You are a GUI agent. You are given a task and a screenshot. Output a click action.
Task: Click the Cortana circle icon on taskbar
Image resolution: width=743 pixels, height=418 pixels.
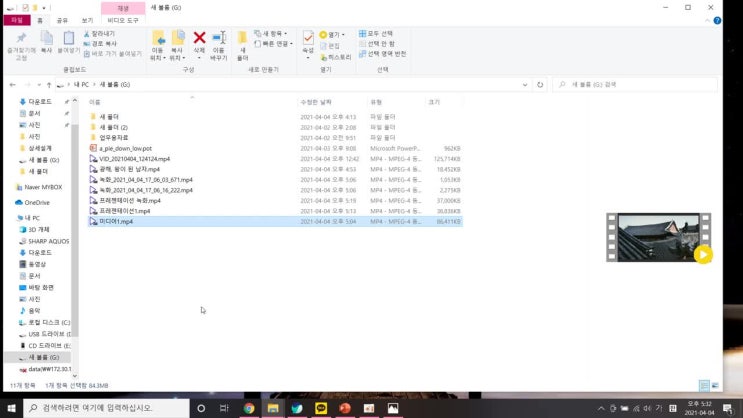[201, 408]
